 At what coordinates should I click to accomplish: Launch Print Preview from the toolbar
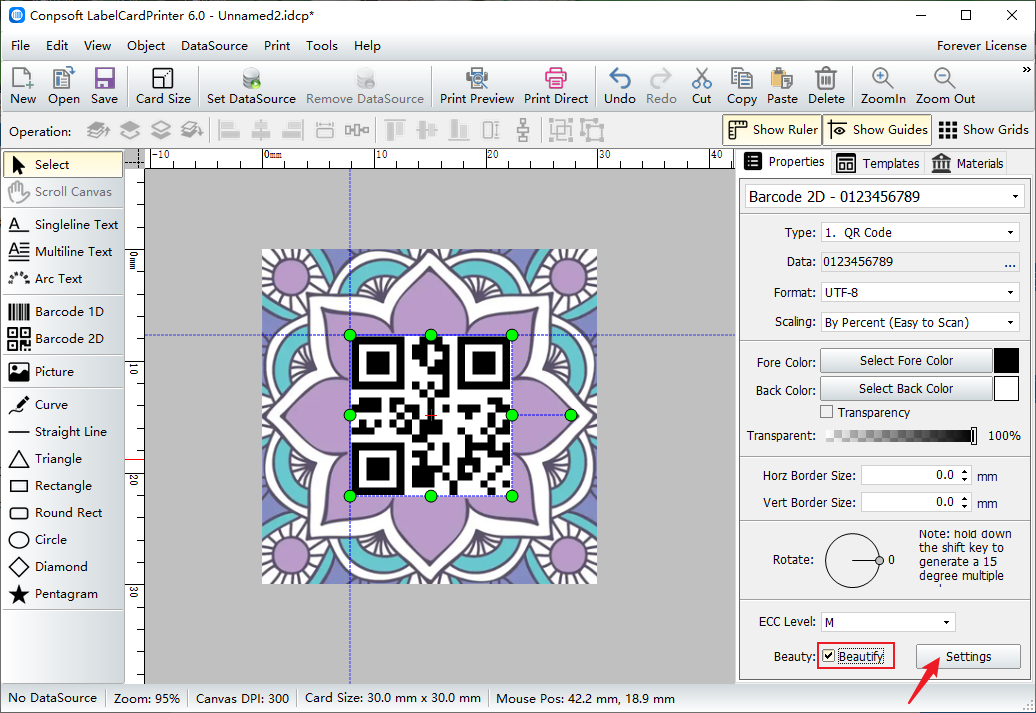476,85
